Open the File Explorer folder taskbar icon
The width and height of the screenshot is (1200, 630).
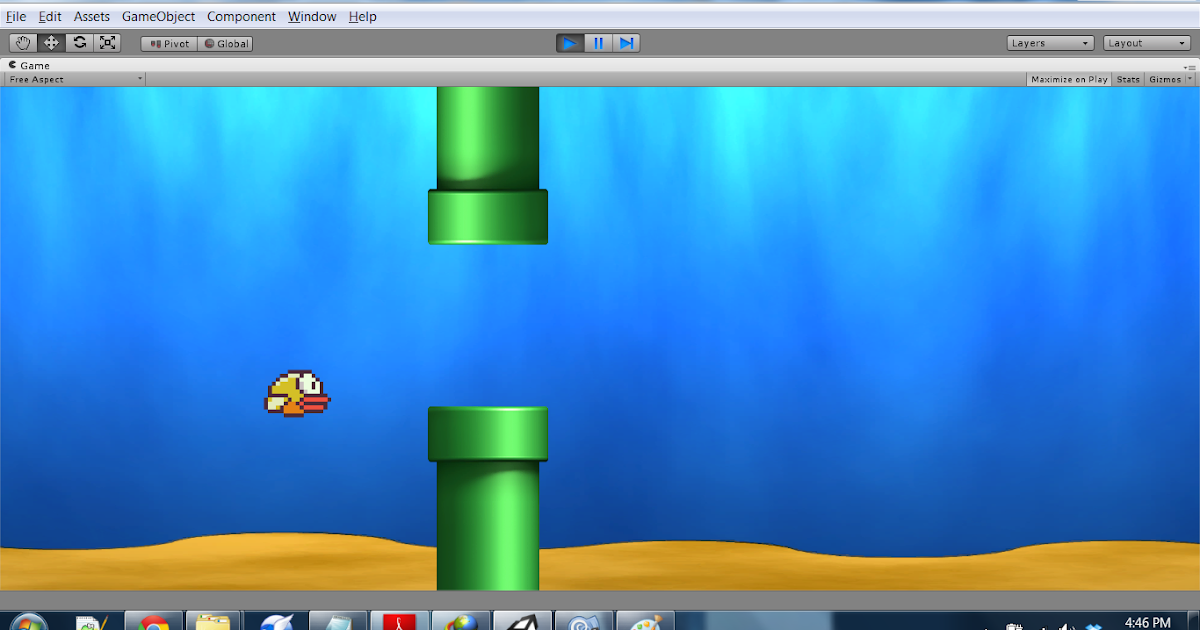pyautogui.click(x=214, y=622)
